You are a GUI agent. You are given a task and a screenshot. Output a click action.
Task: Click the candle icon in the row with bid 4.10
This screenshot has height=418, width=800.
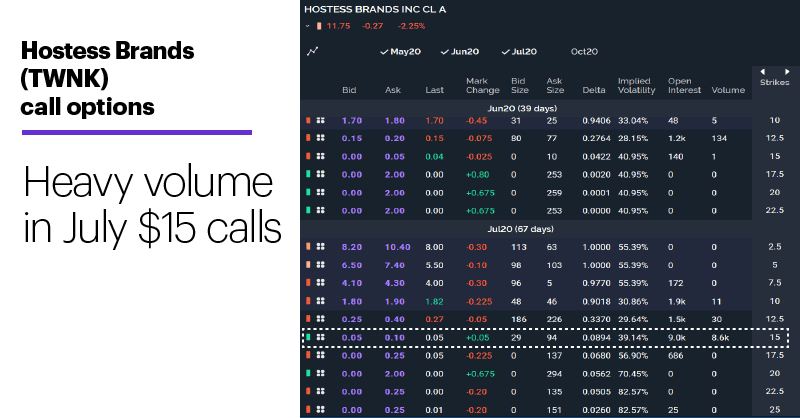coord(308,283)
